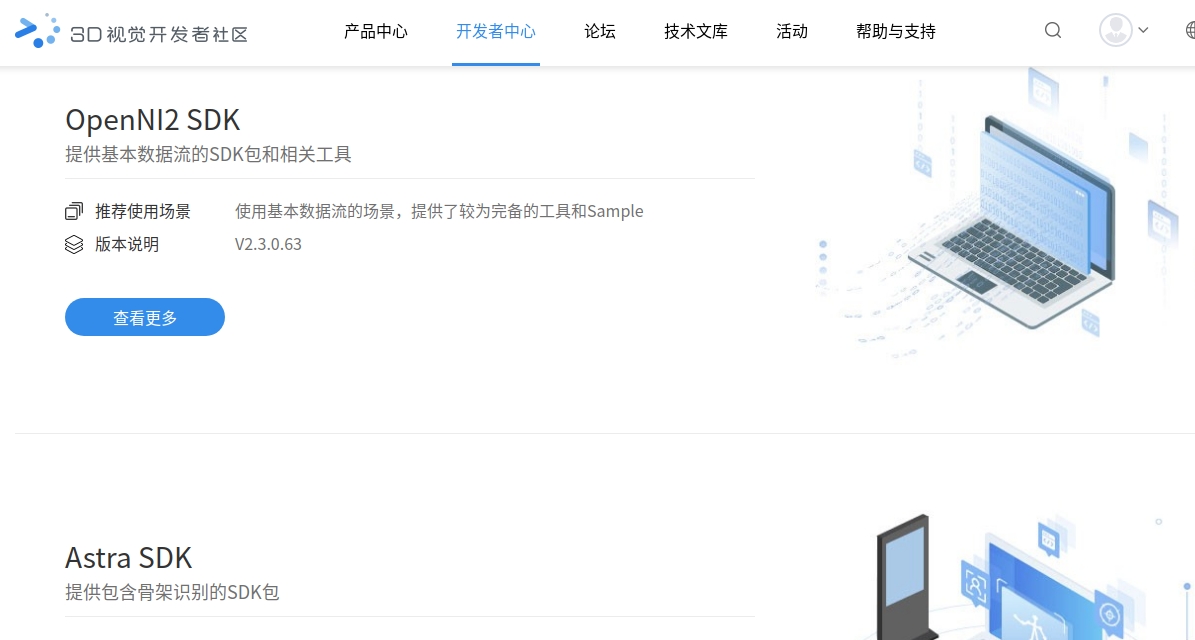
Task: Open the Astra SDK heading link
Action: [x=129, y=557]
